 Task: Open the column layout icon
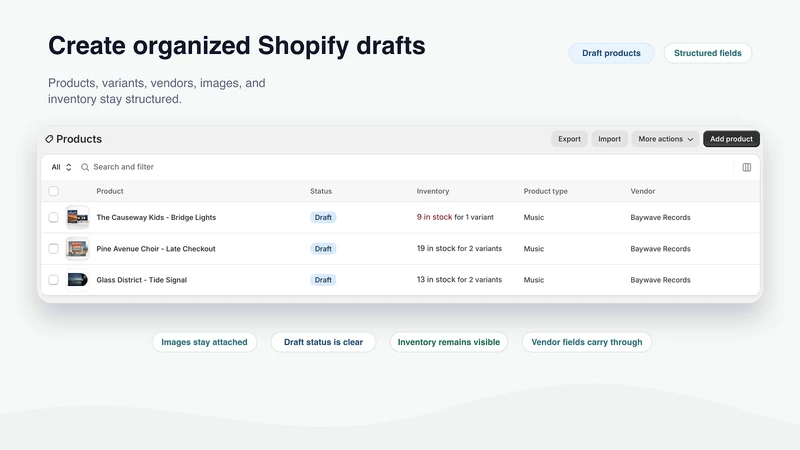(x=746, y=167)
